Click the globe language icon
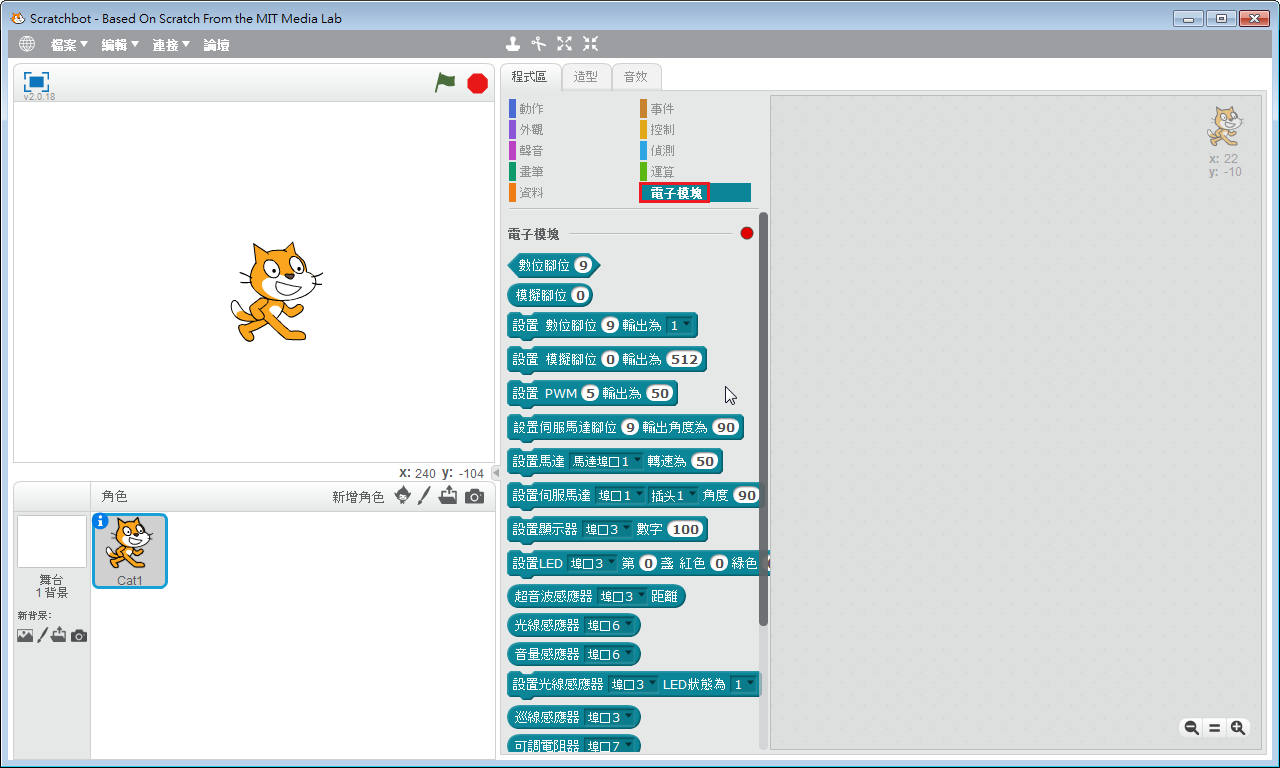This screenshot has width=1280, height=768. [x=27, y=44]
